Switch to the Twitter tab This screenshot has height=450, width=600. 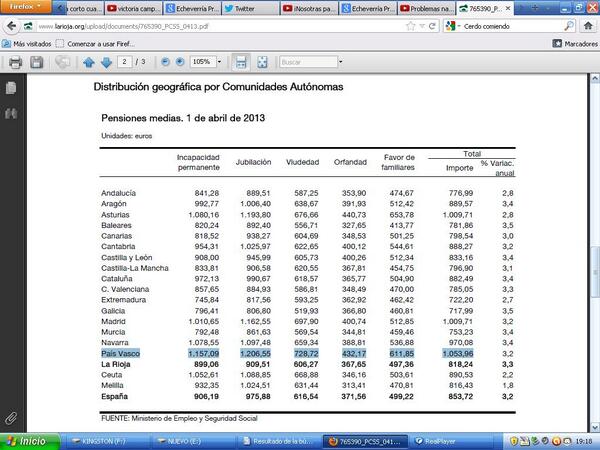[x=251, y=8]
